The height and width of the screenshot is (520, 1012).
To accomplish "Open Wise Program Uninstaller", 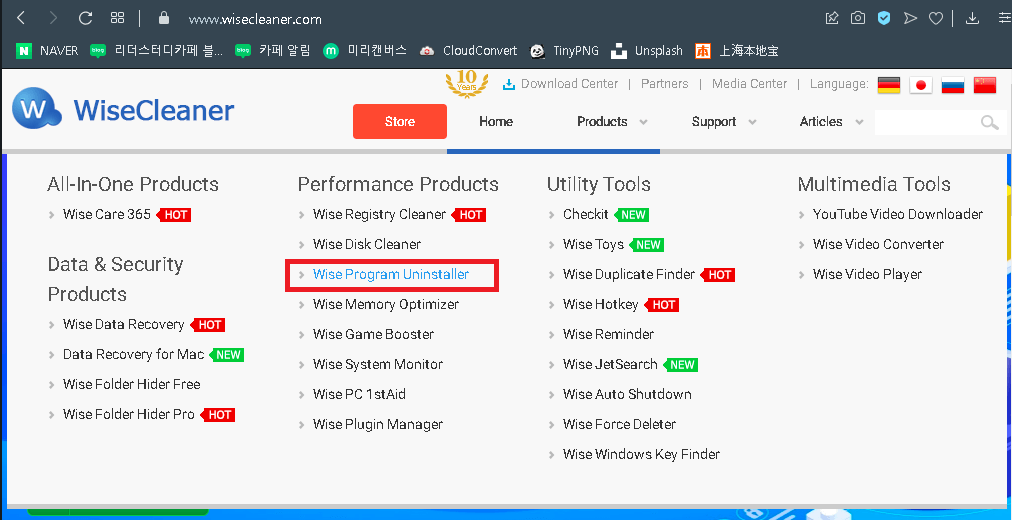I will 391,274.
